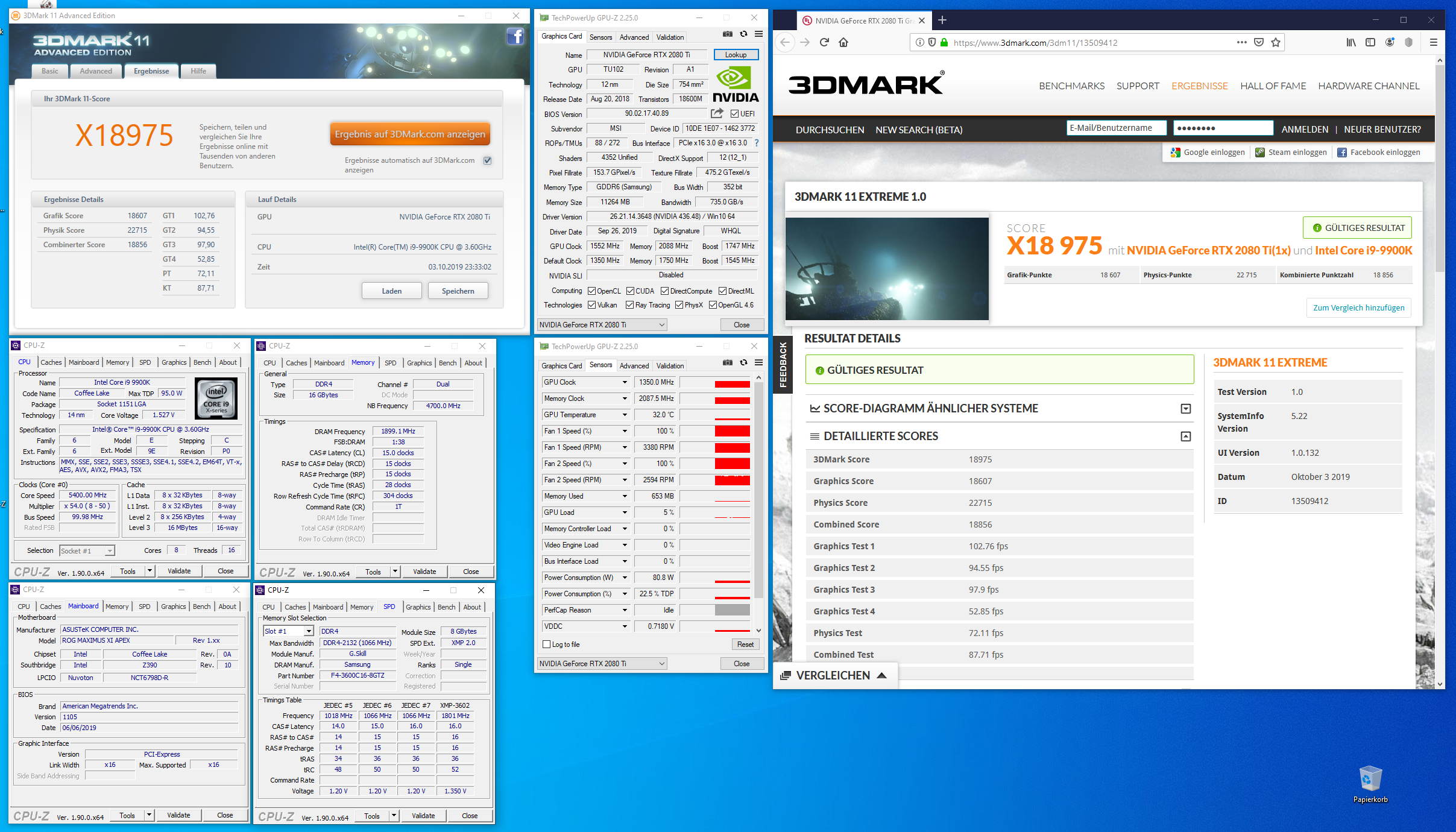Click Ergebnis auf 3DMark.com anzeigen button
The image size is (1456, 832).
410,134
